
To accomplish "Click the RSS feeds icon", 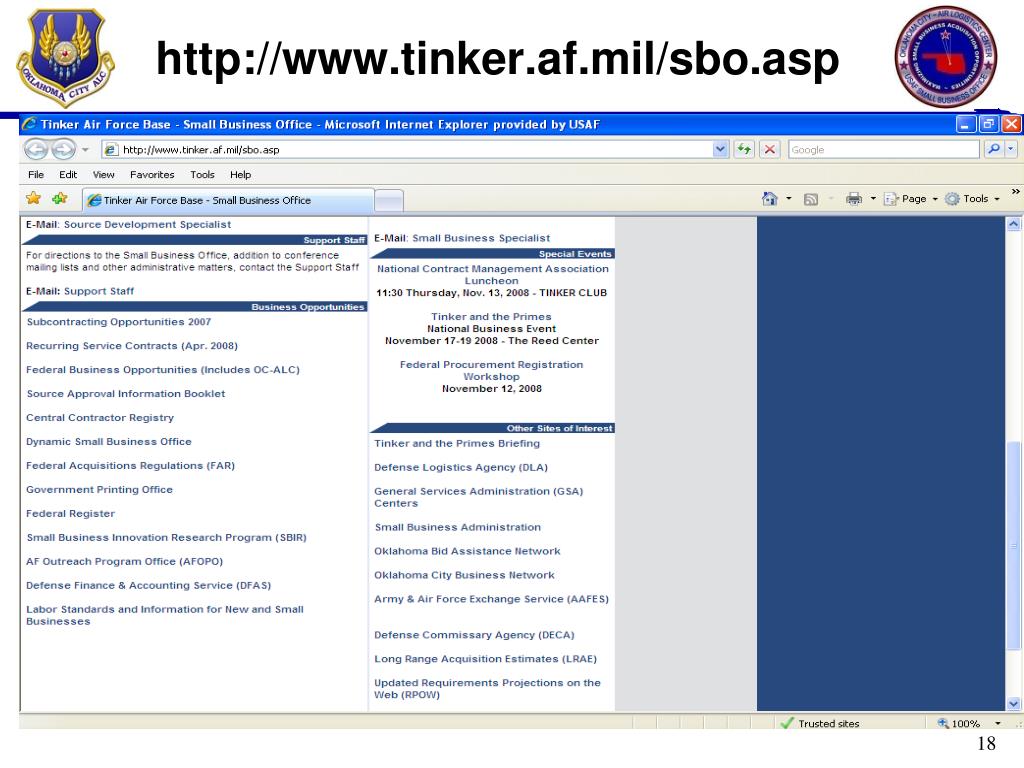I will [810, 199].
